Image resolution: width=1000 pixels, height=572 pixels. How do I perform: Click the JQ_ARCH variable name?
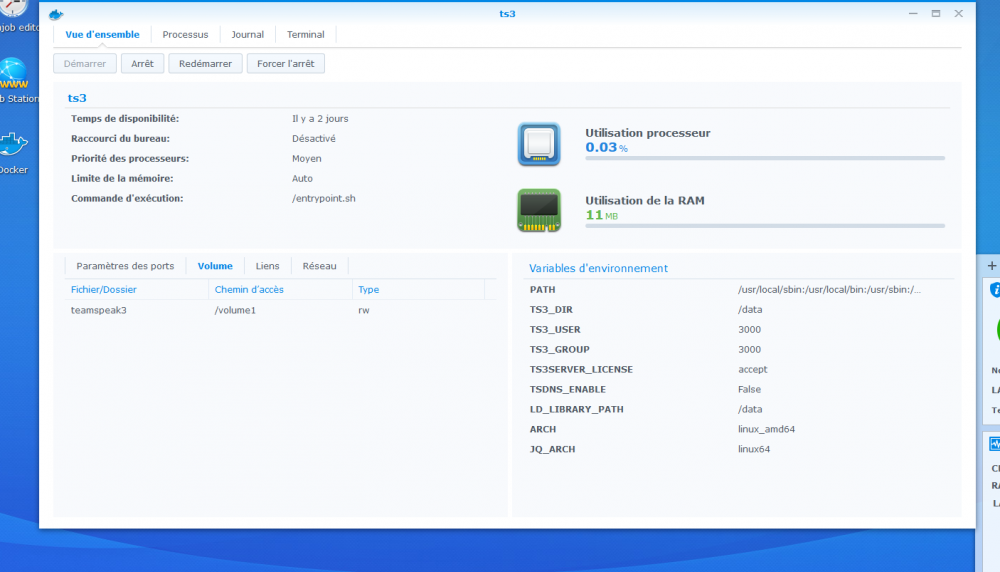point(552,449)
